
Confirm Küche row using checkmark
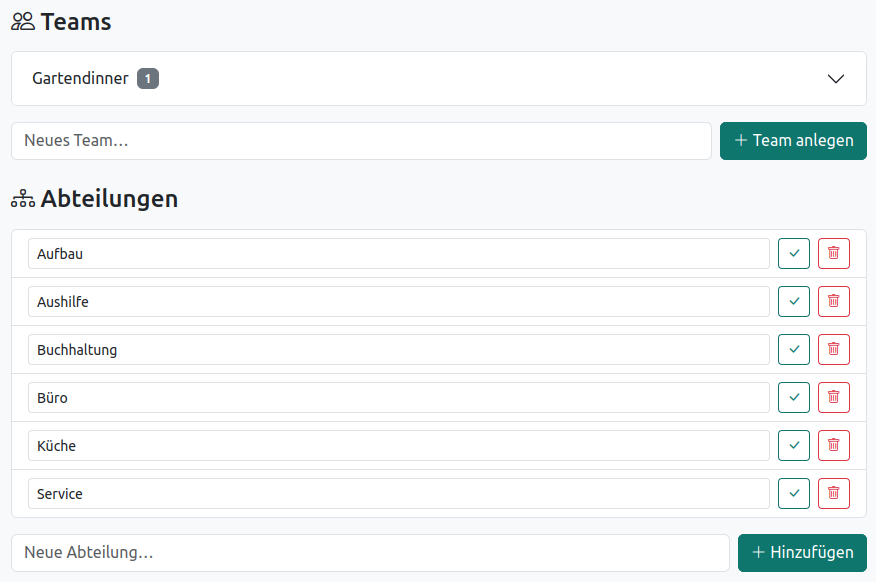794,446
